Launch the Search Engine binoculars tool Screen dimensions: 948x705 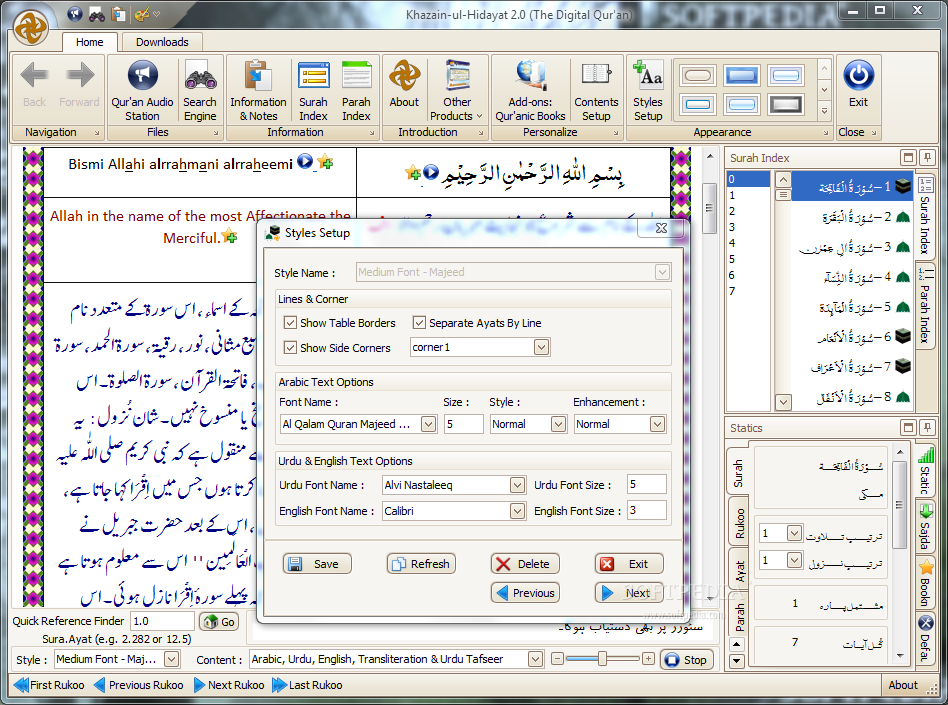click(x=200, y=91)
